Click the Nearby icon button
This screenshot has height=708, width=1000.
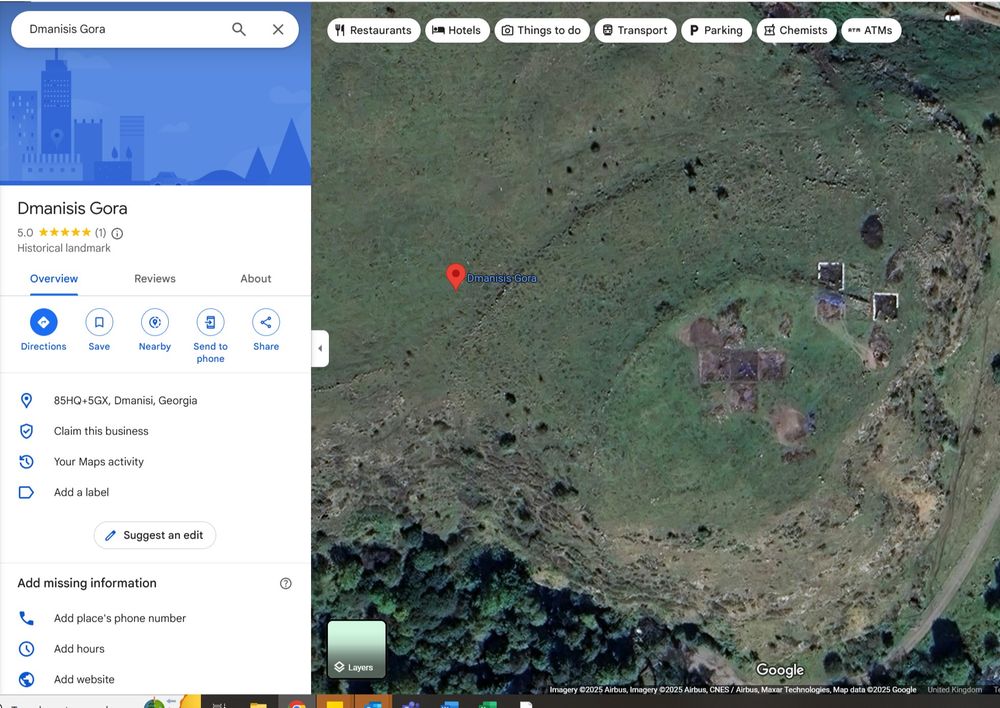(154, 322)
